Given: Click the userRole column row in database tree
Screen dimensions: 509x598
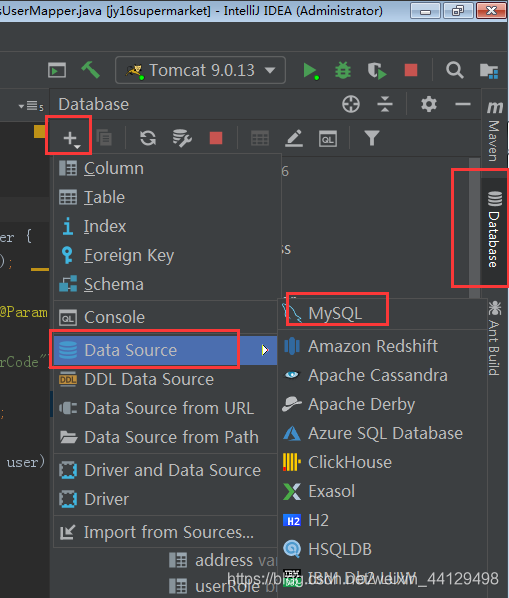Looking at the screenshot, I should click(x=223, y=586).
